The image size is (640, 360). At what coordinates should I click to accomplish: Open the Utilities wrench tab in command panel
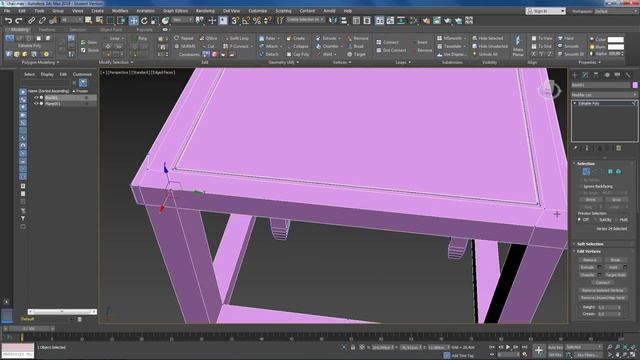coord(628,75)
